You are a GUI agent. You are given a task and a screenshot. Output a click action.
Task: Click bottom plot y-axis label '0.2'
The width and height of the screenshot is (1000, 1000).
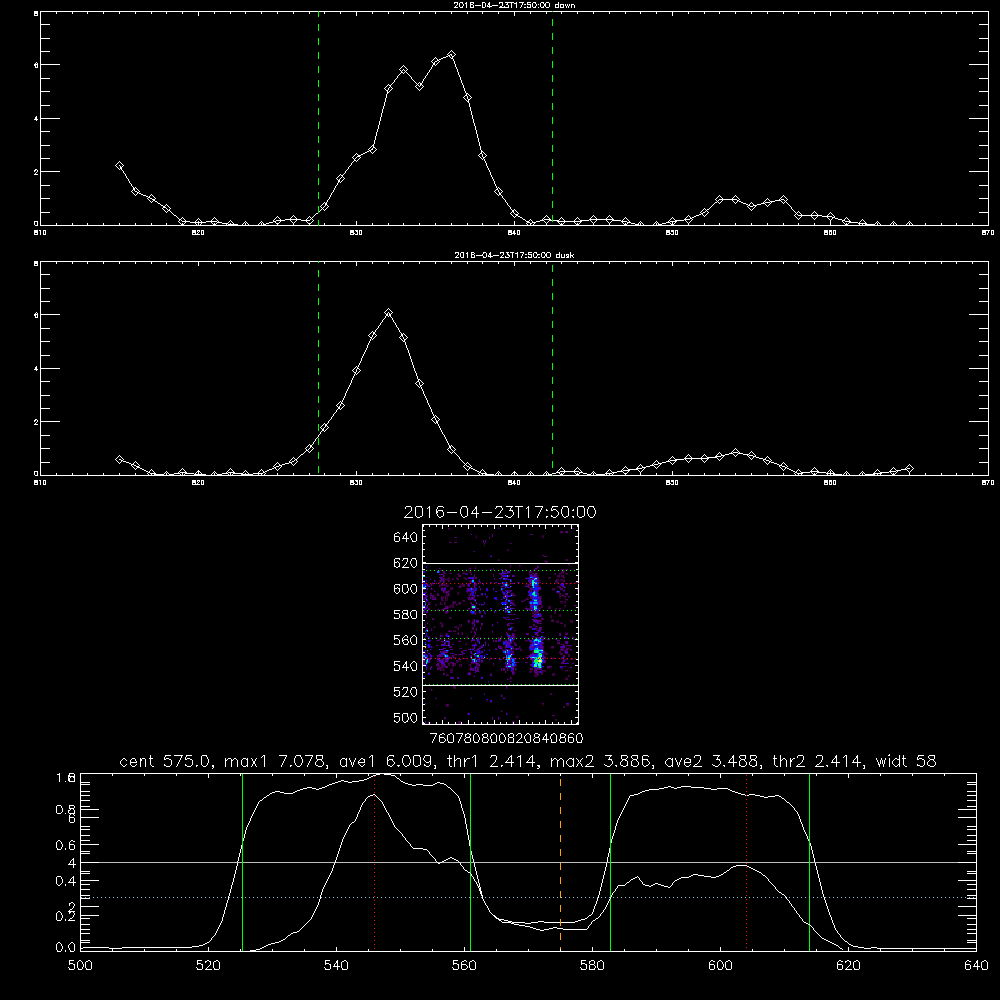tap(66, 916)
